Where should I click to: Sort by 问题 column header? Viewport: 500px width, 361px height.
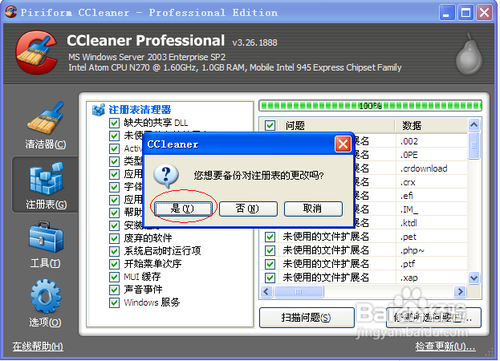click(x=337, y=126)
